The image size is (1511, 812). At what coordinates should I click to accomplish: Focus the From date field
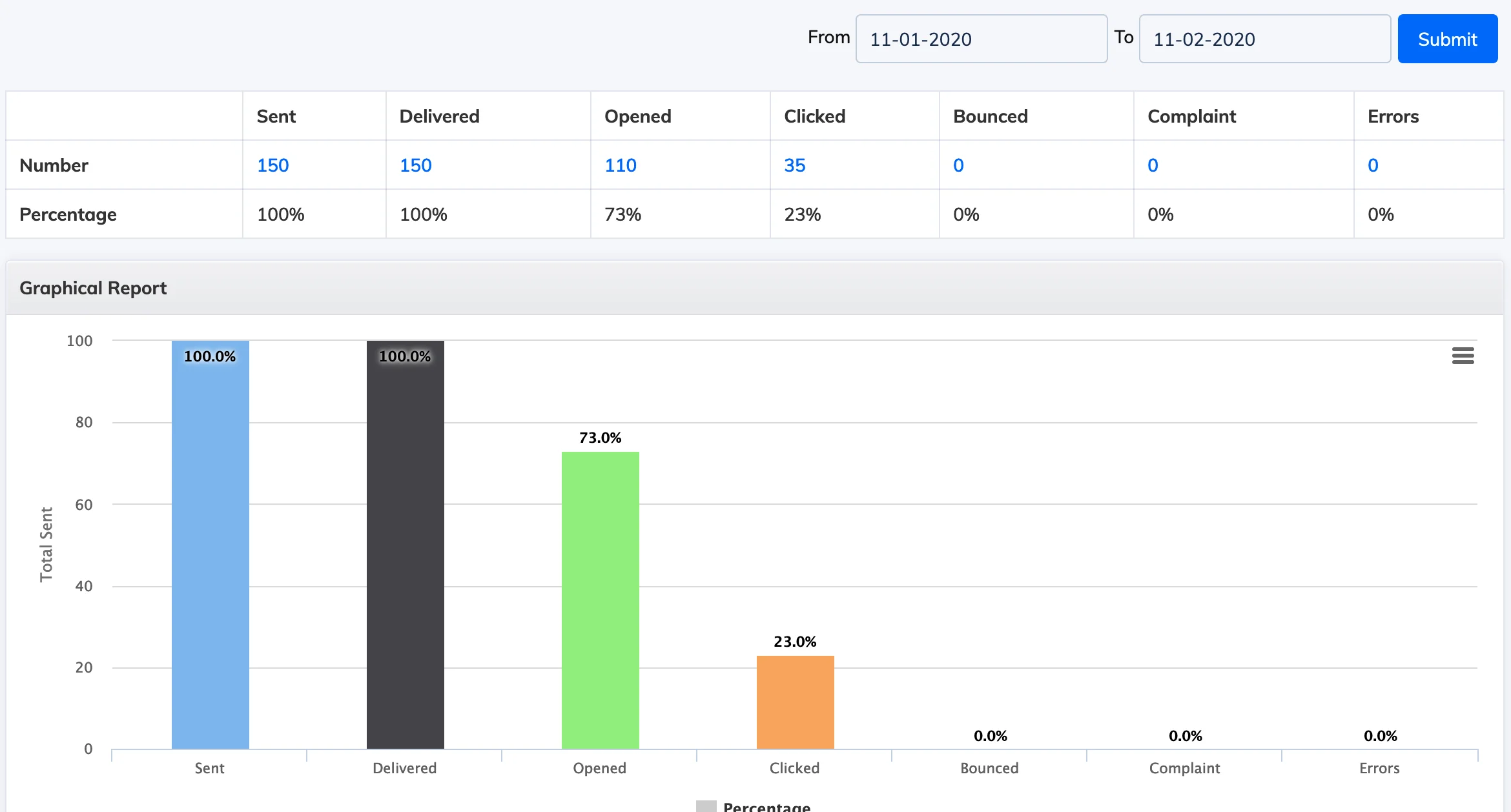coord(981,39)
